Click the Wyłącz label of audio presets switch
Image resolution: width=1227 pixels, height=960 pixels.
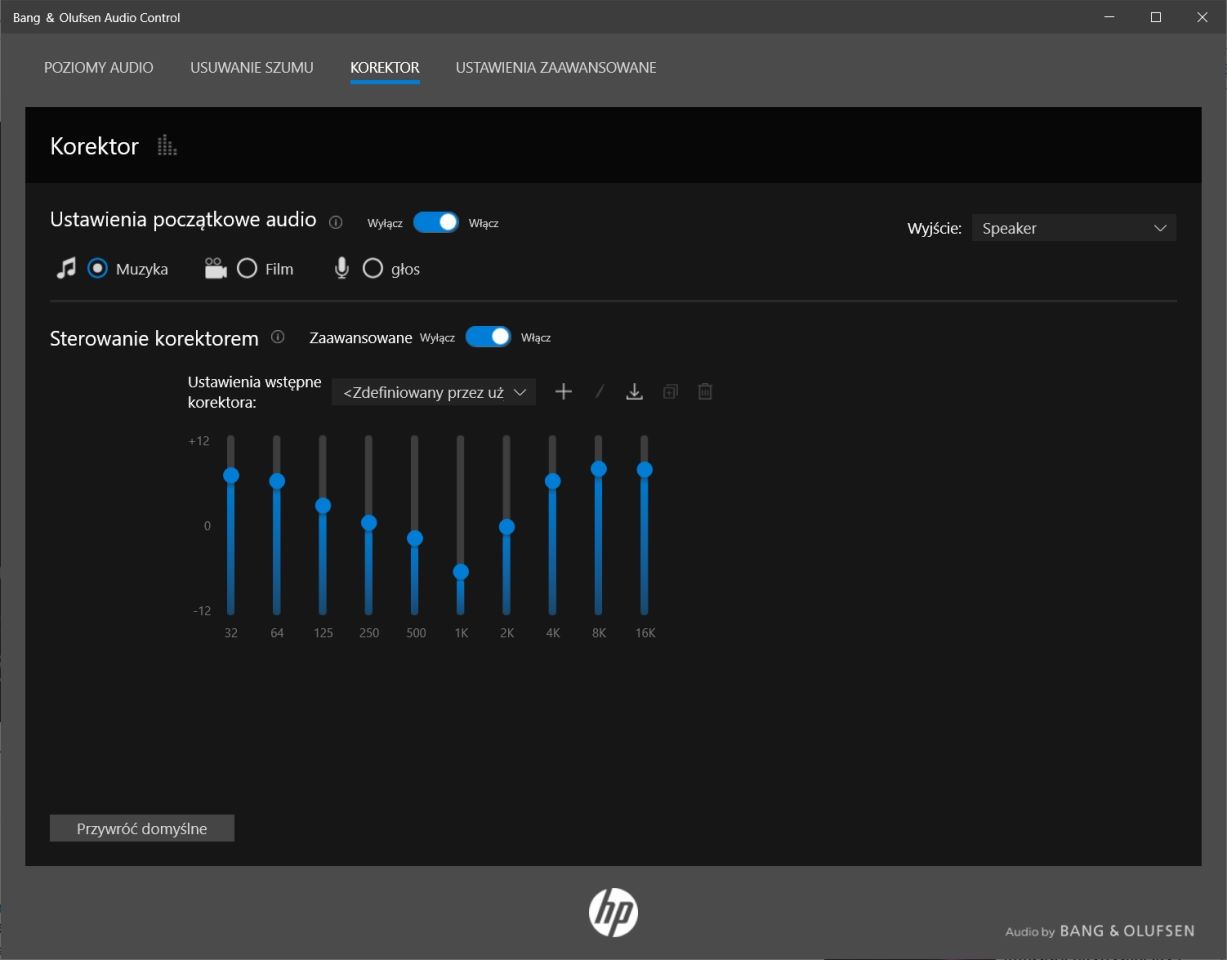point(385,223)
